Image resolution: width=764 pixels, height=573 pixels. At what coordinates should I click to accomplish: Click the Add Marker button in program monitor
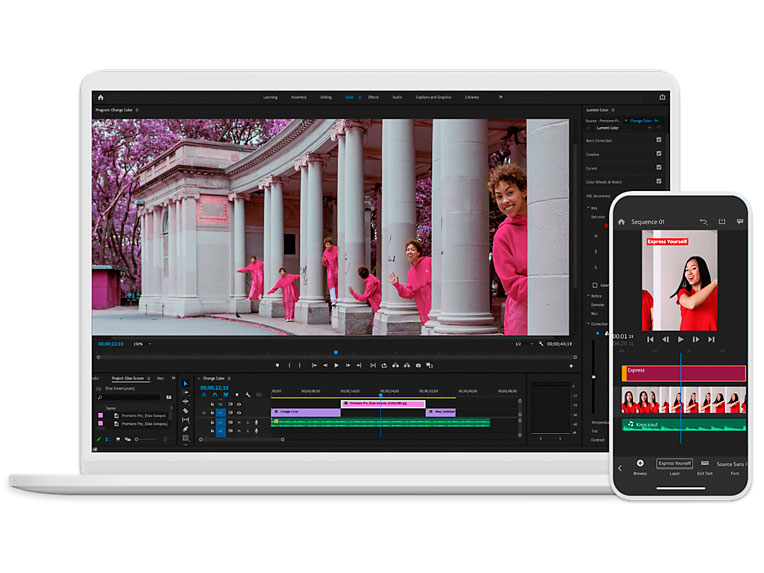click(278, 365)
